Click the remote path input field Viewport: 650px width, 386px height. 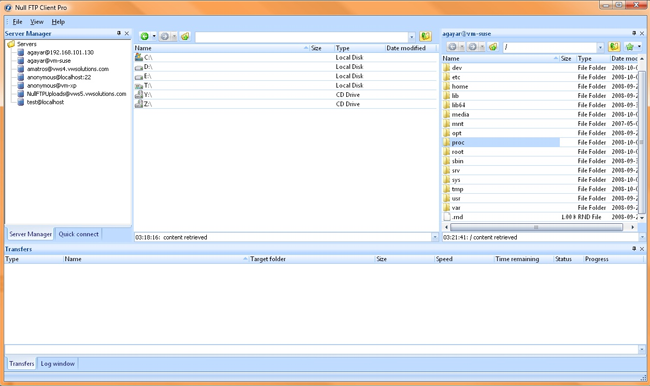[550, 47]
